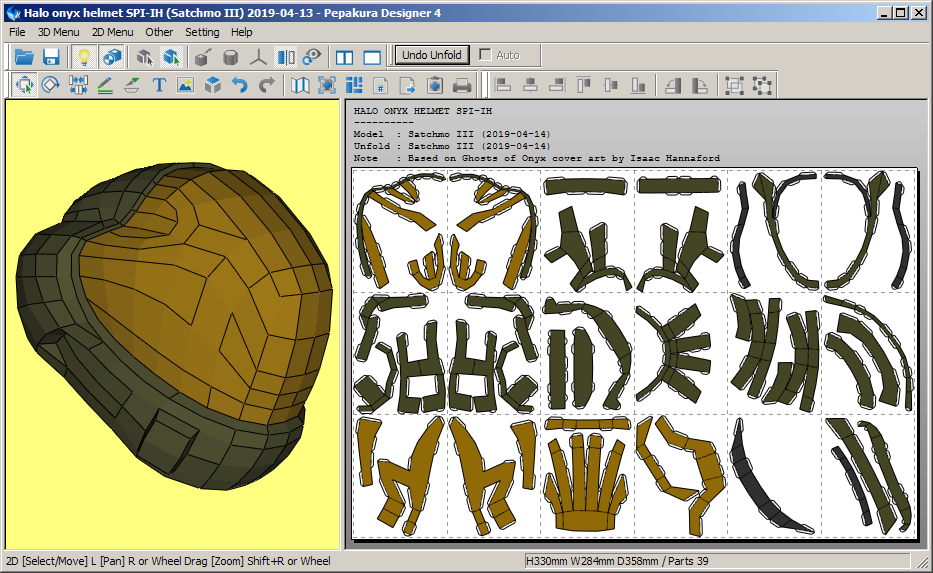Open the Other menu
This screenshot has height=573, width=933.
[x=159, y=32]
